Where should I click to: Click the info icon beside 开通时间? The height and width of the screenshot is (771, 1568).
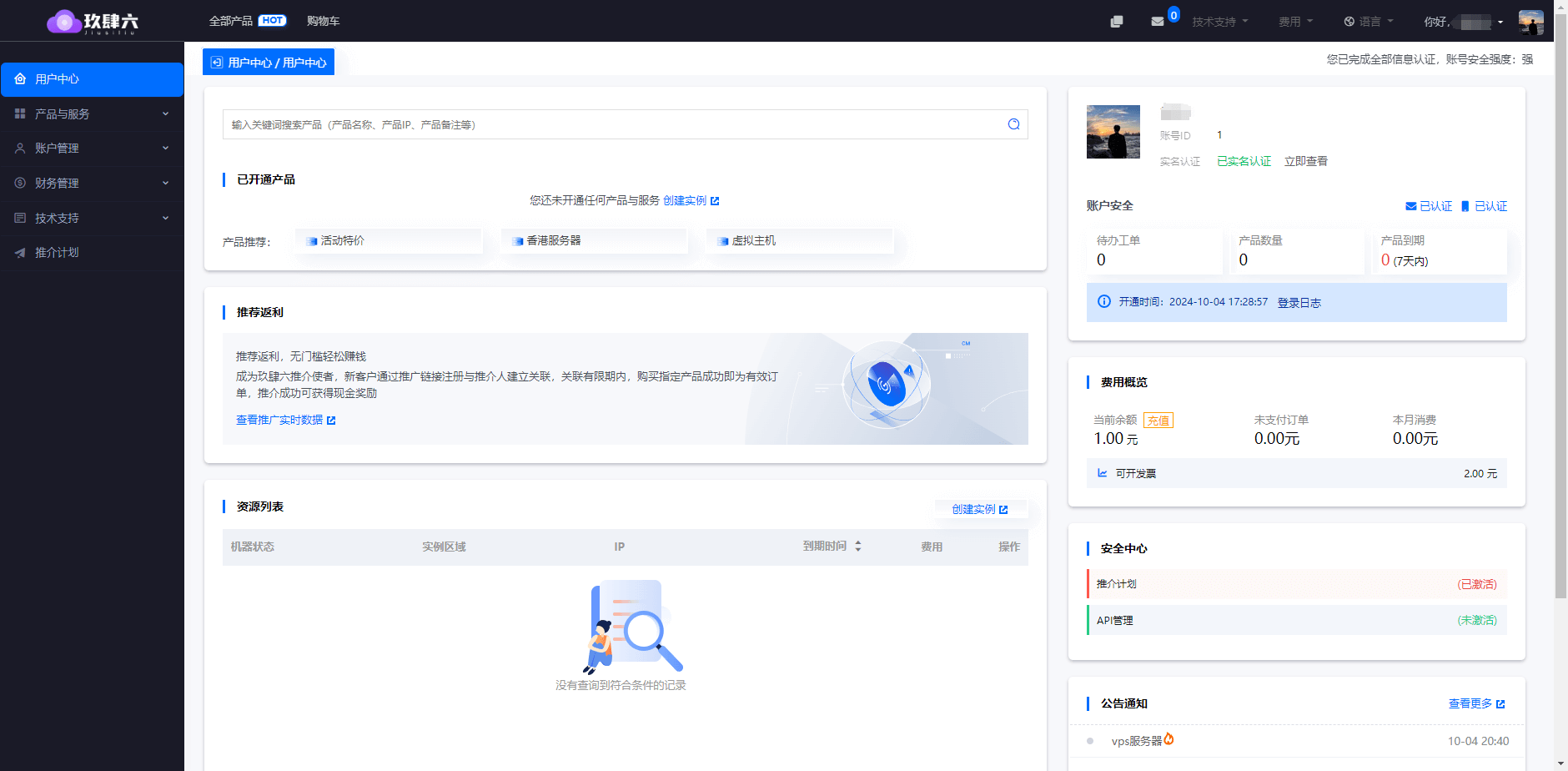click(x=1104, y=301)
